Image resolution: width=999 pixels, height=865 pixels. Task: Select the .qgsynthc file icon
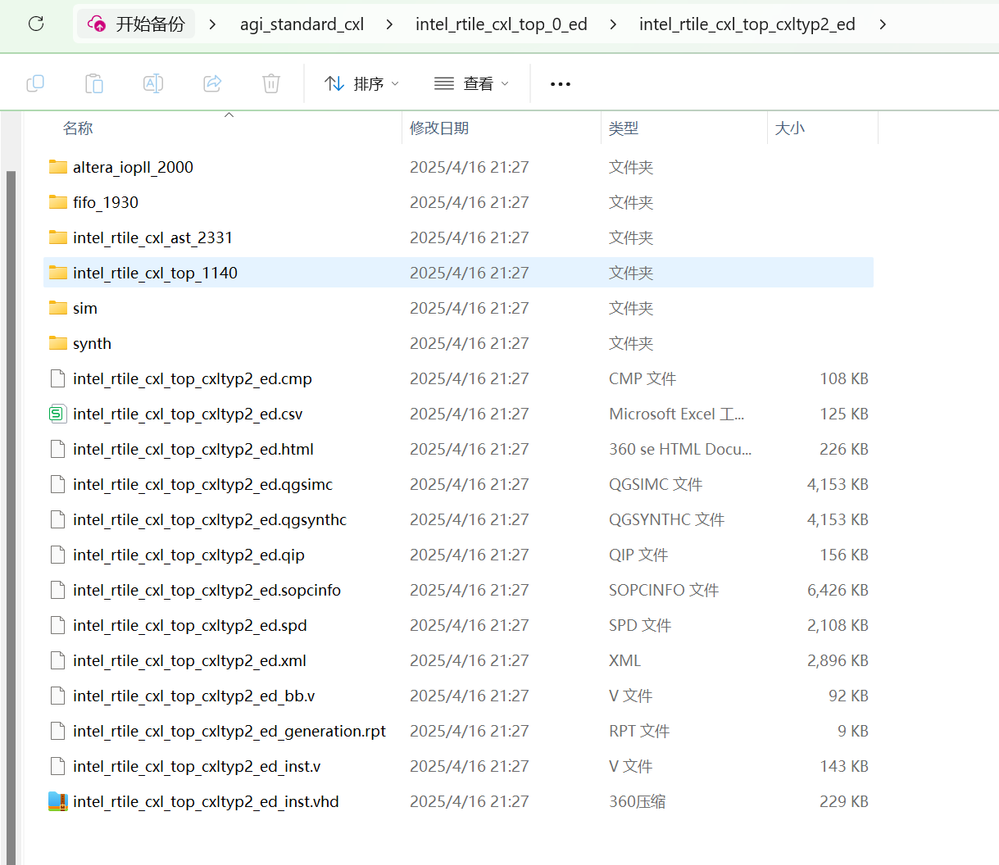click(x=58, y=520)
